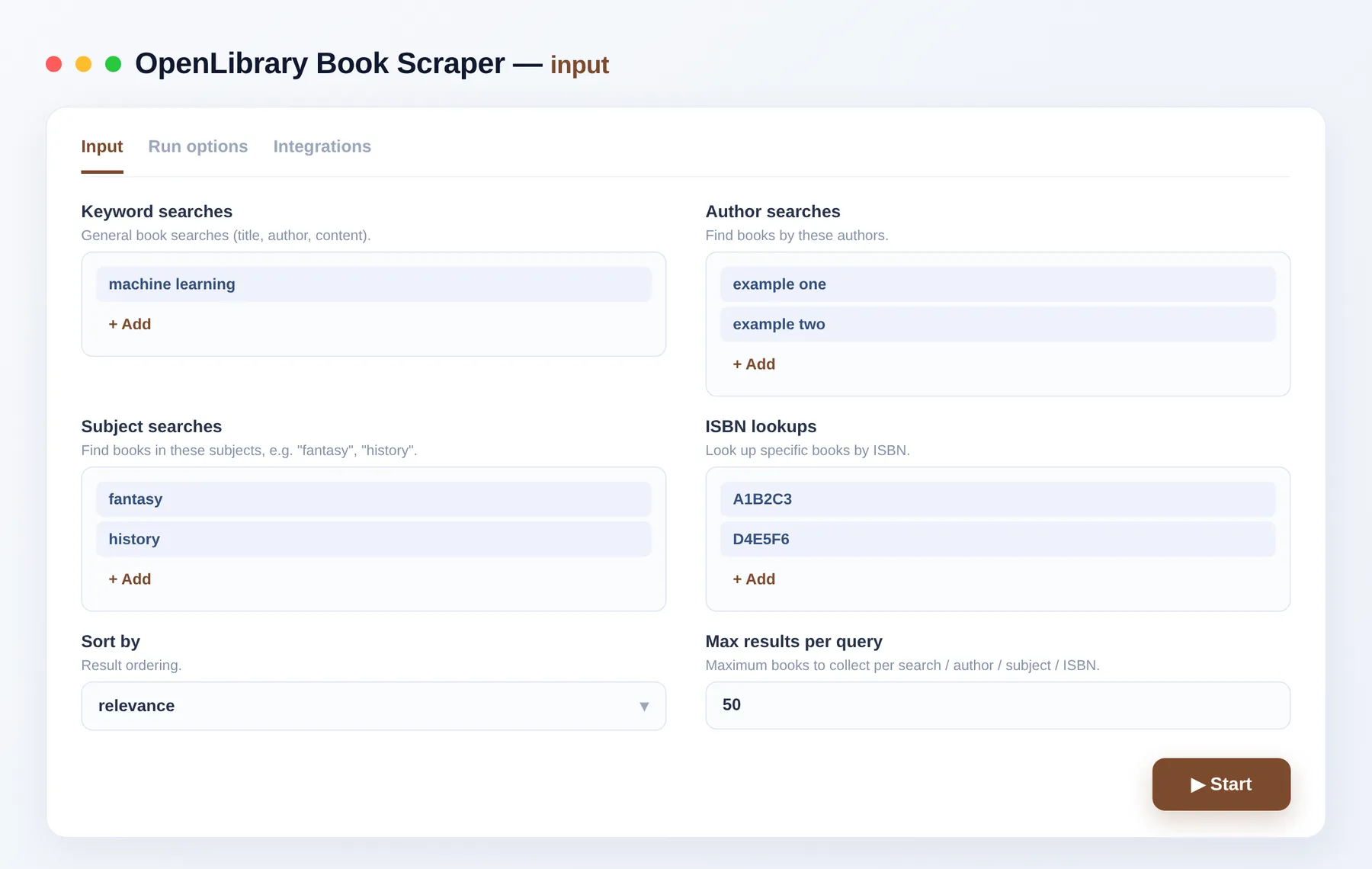Click the 'Max results per query' label

pos(794,642)
